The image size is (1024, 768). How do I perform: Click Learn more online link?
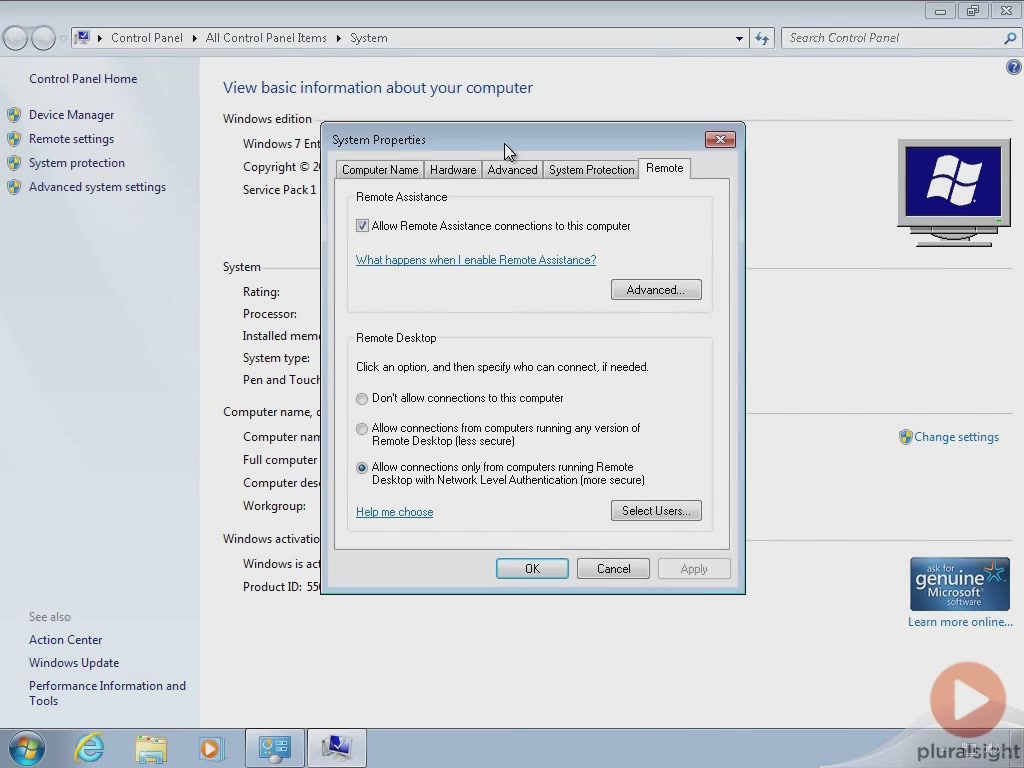(960, 622)
